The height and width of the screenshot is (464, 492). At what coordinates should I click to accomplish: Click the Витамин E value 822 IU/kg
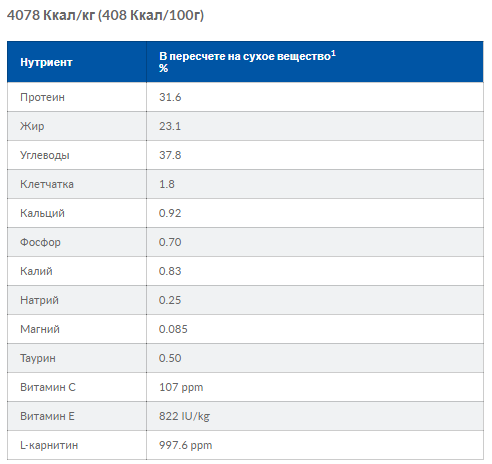tap(184, 416)
